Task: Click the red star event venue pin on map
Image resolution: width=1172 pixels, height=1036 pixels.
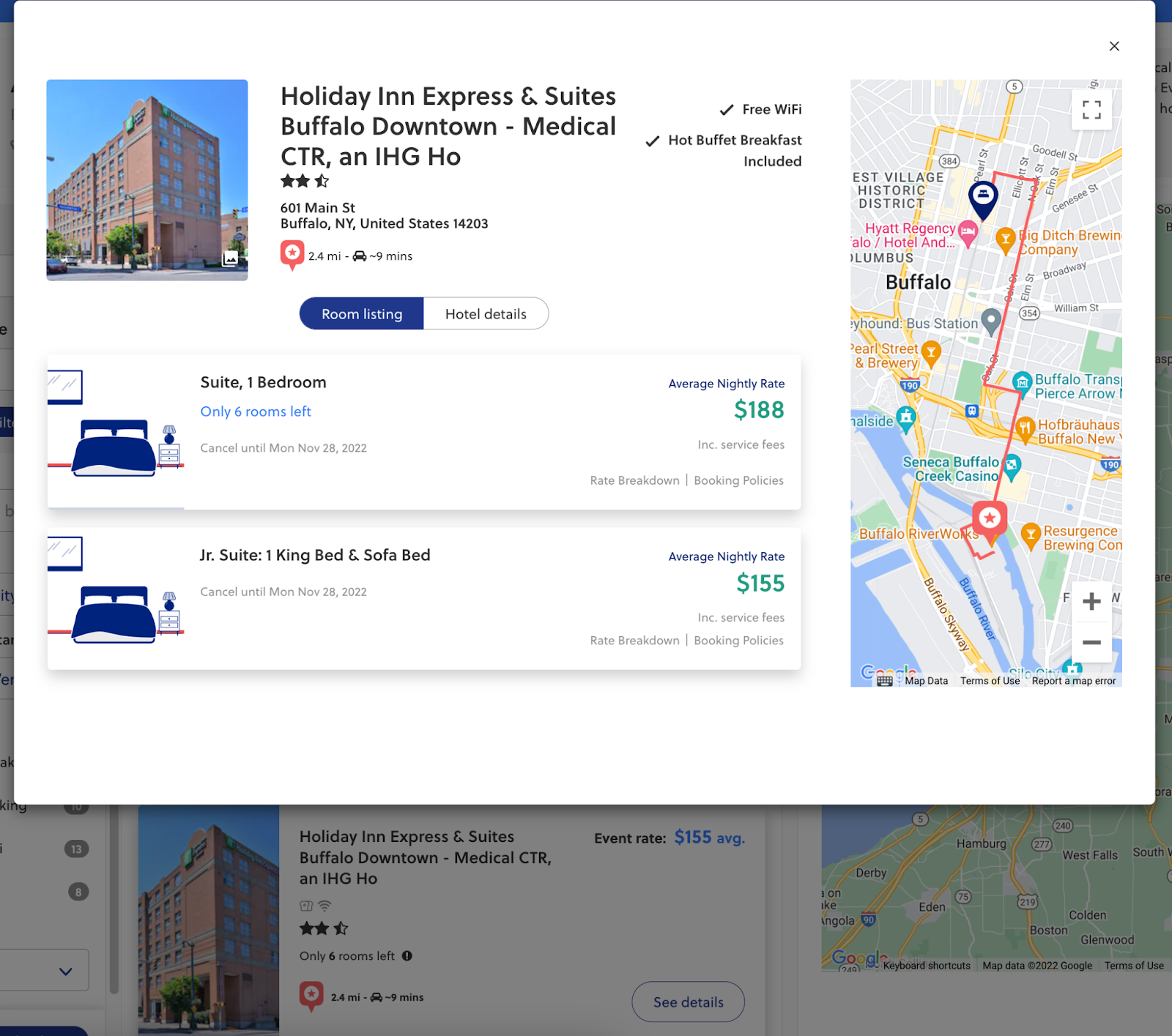Action: point(990,521)
